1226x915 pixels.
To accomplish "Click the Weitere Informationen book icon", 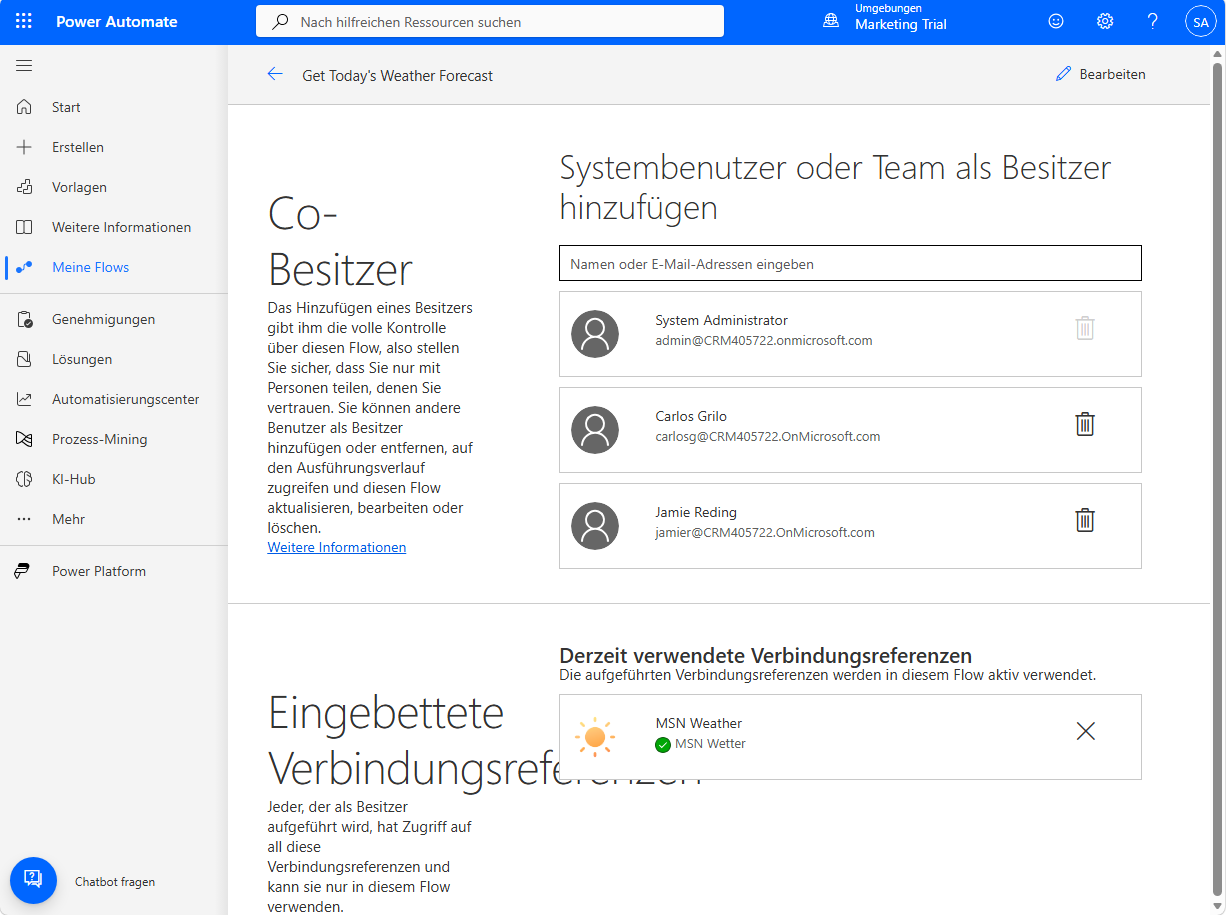I will pyautogui.click(x=24, y=227).
